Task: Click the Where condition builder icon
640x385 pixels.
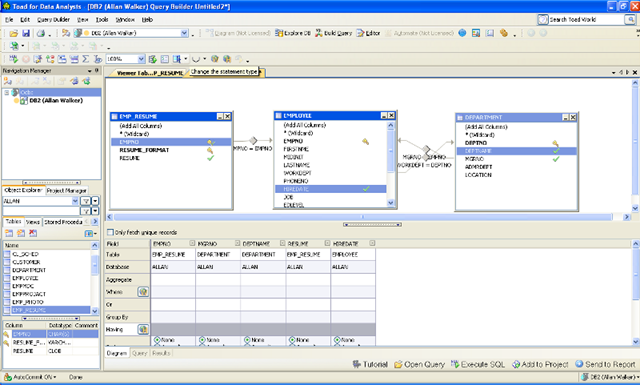Action: 143,292
